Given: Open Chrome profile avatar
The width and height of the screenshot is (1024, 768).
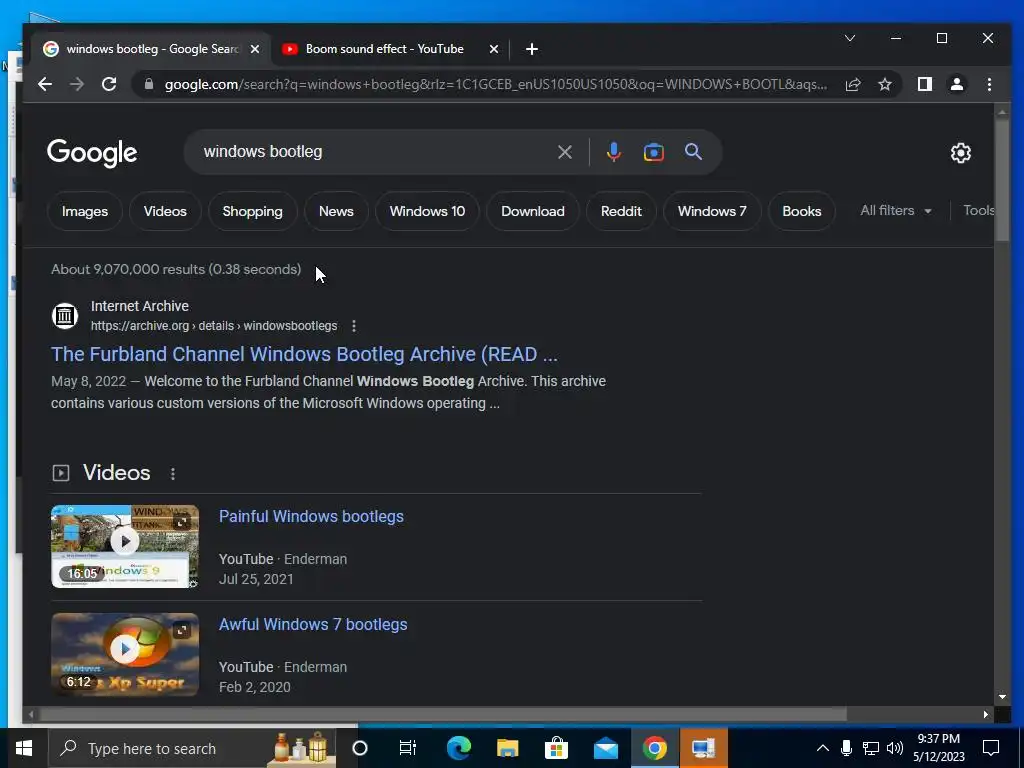Looking at the screenshot, I should pos(957,84).
